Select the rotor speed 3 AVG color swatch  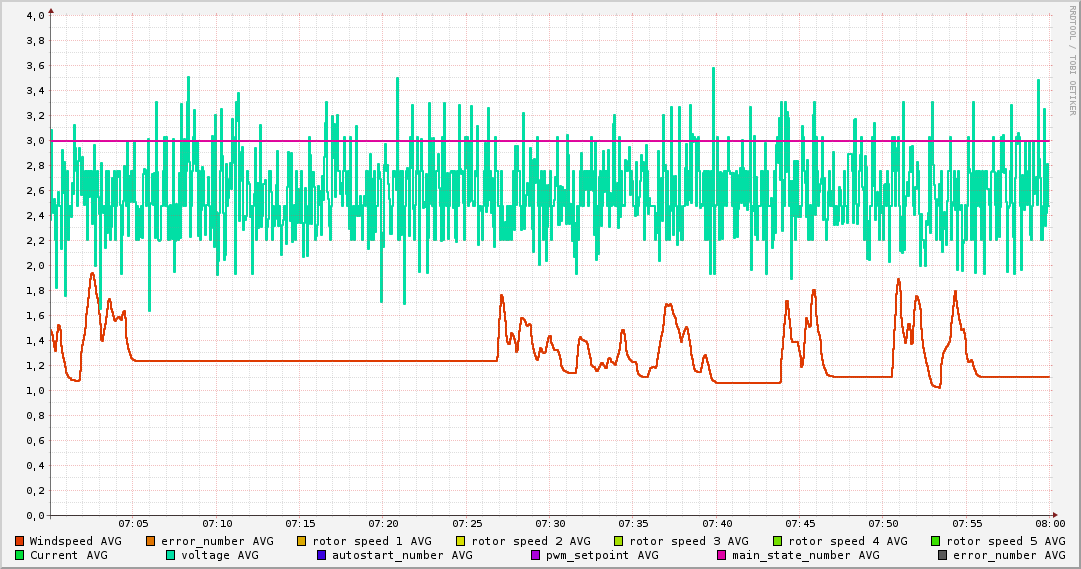click(x=619, y=541)
